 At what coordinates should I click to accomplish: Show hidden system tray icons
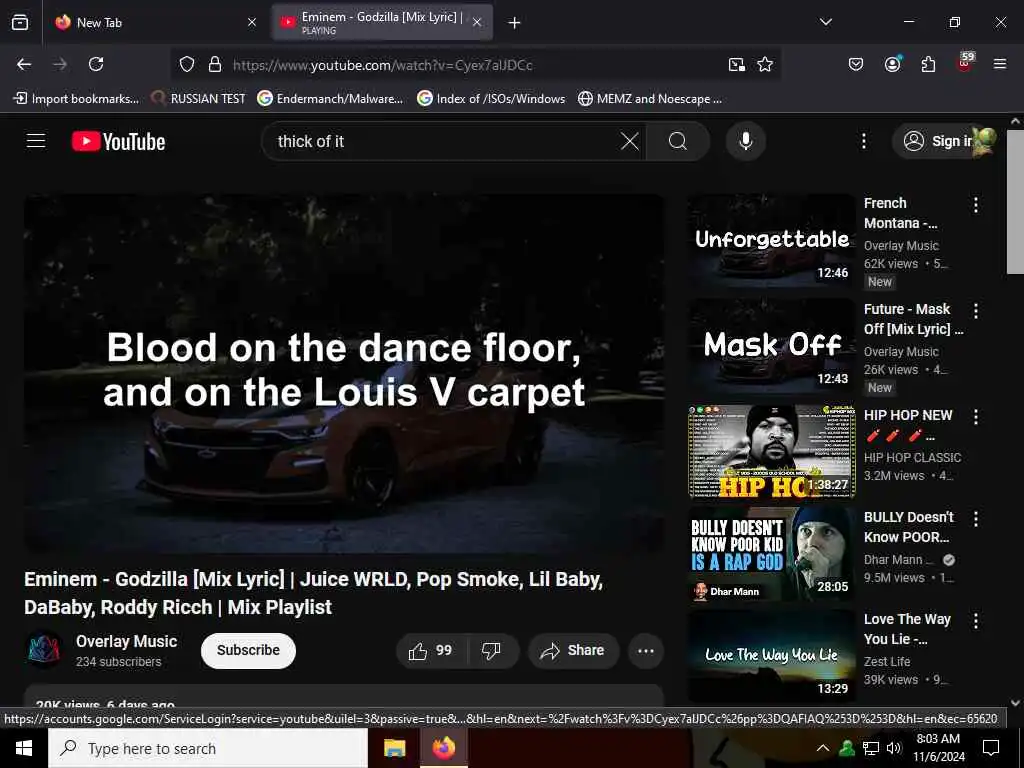click(x=823, y=748)
